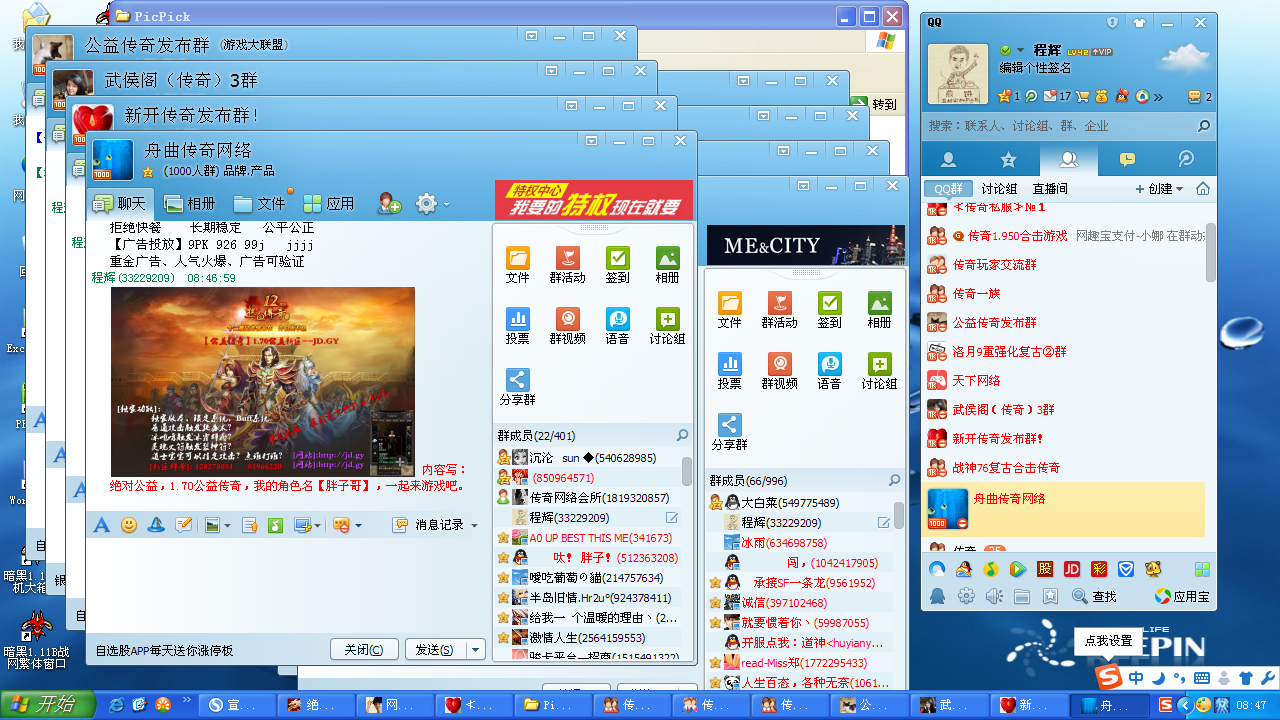The width and height of the screenshot is (1280, 720).
Task: Switch to the 聊天 tab
Action: click(120, 203)
